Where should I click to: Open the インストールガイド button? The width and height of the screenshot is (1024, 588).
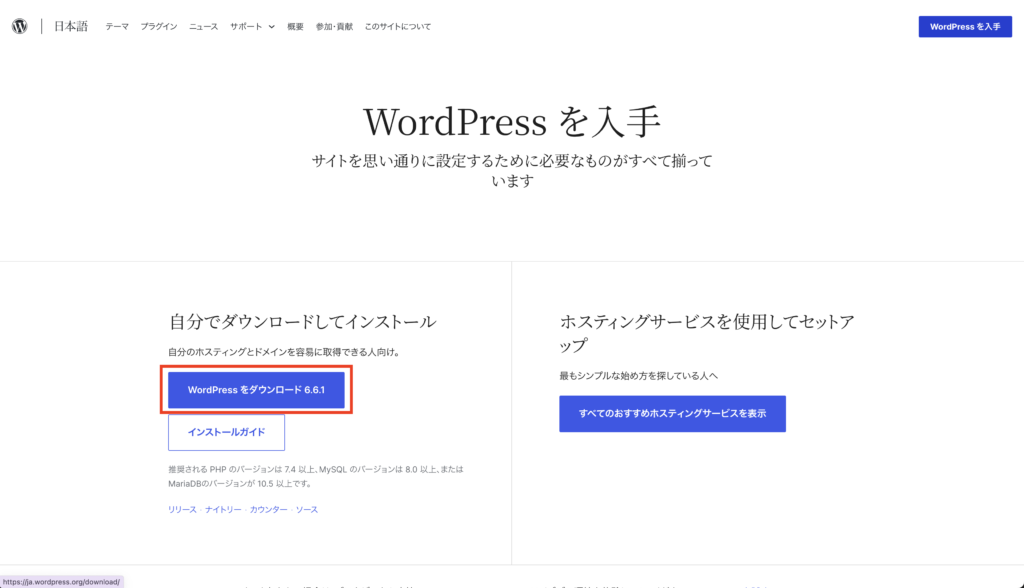(226, 433)
